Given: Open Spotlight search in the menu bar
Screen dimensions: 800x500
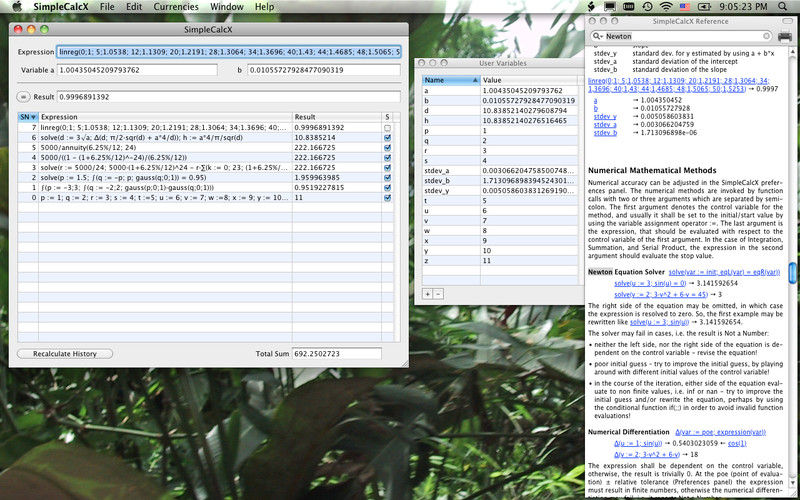Looking at the screenshot, I should (783, 7).
